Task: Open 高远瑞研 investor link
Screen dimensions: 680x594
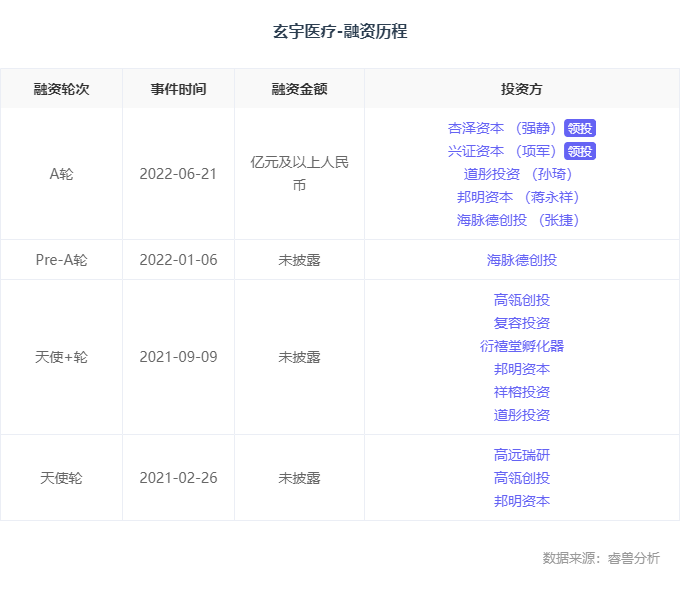Action: [x=522, y=455]
